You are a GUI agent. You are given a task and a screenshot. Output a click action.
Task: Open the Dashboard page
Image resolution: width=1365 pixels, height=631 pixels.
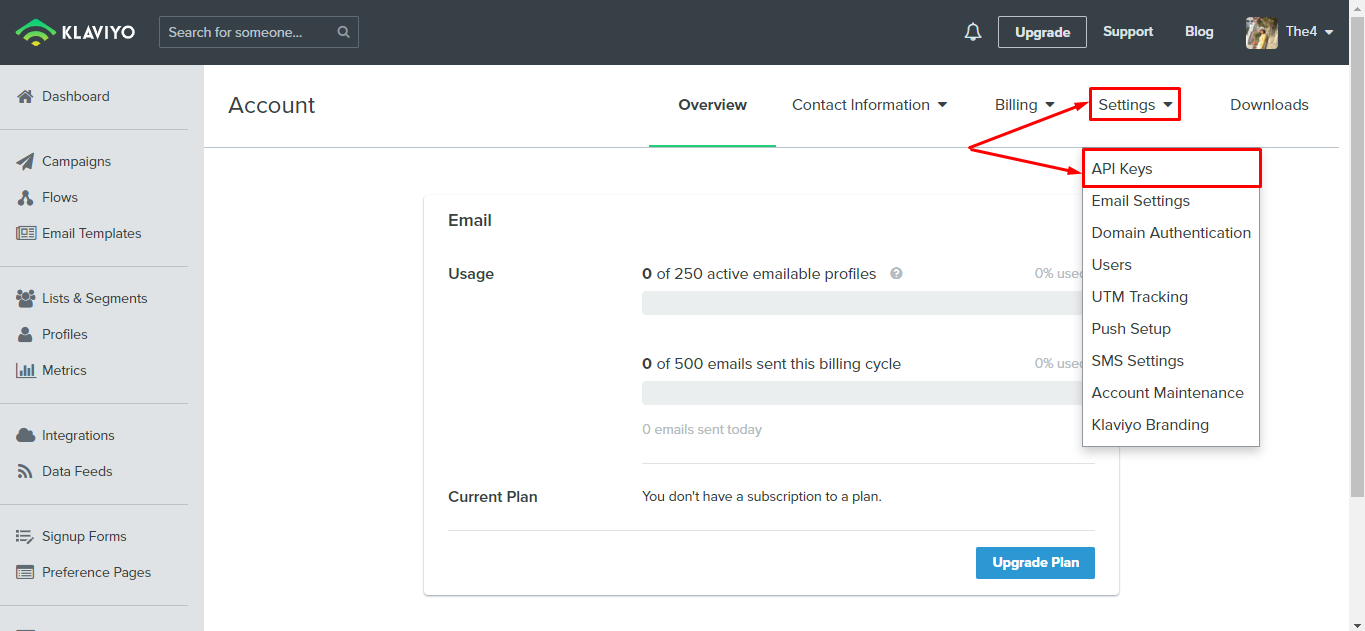pos(76,97)
